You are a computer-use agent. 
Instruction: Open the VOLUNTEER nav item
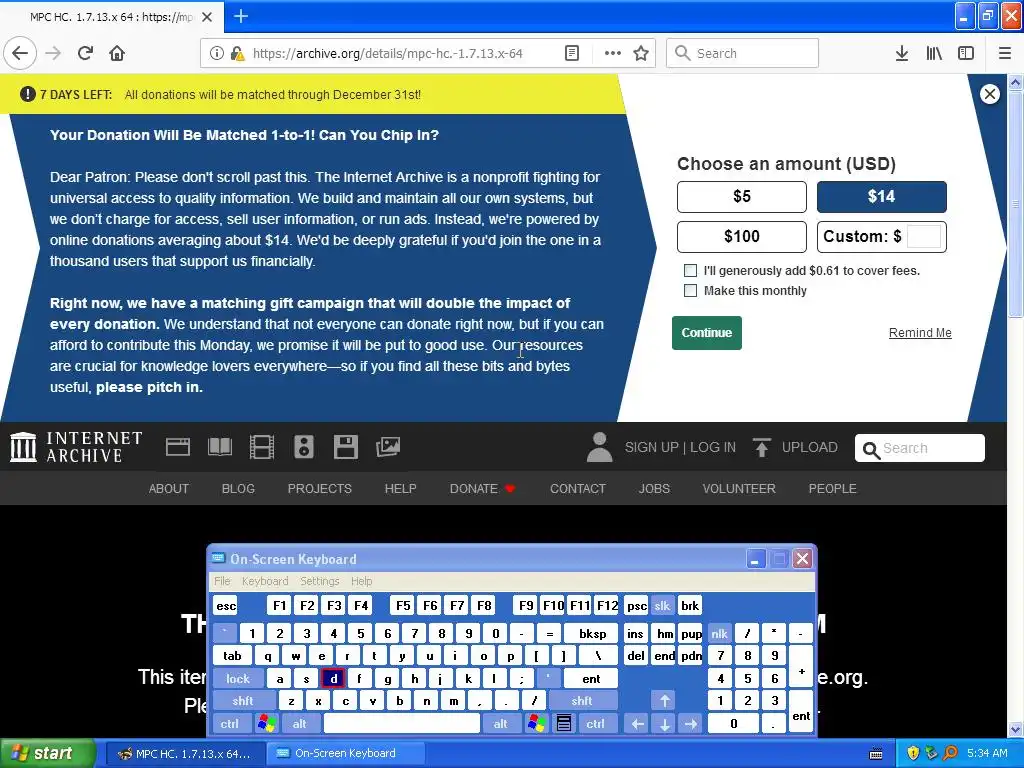click(x=739, y=488)
